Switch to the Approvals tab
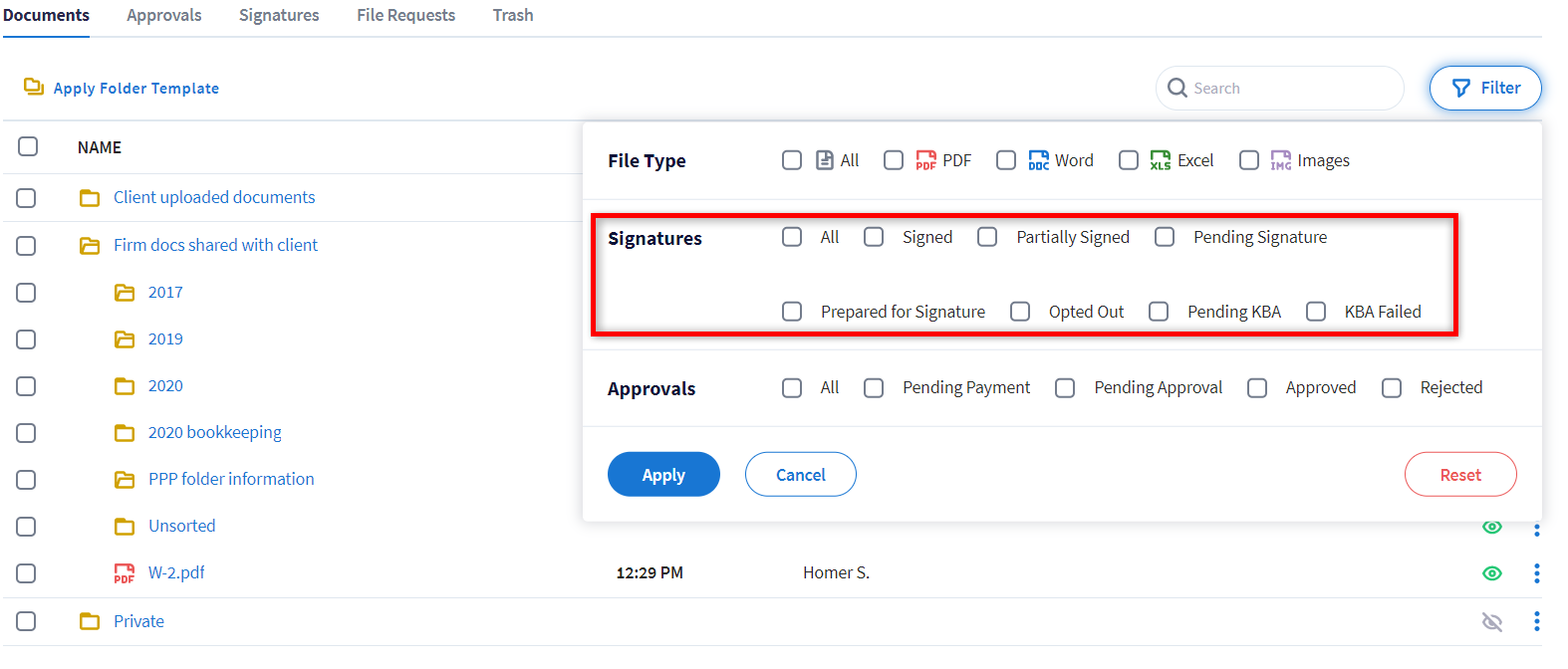The width and height of the screenshot is (1568, 669). coord(163,15)
